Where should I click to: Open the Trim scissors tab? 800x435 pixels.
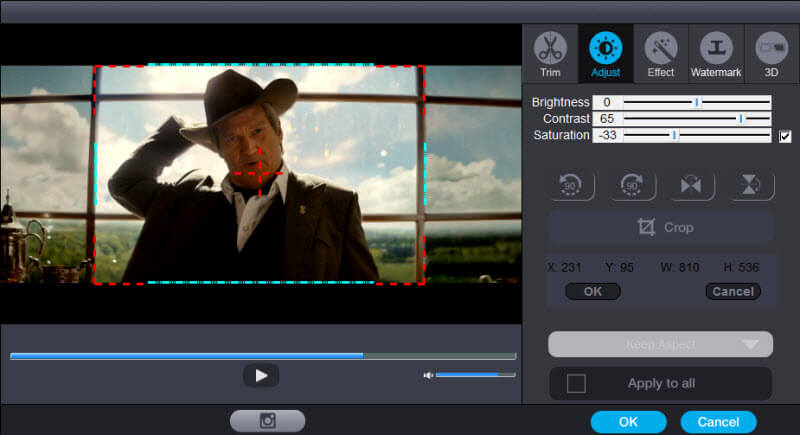[x=550, y=54]
